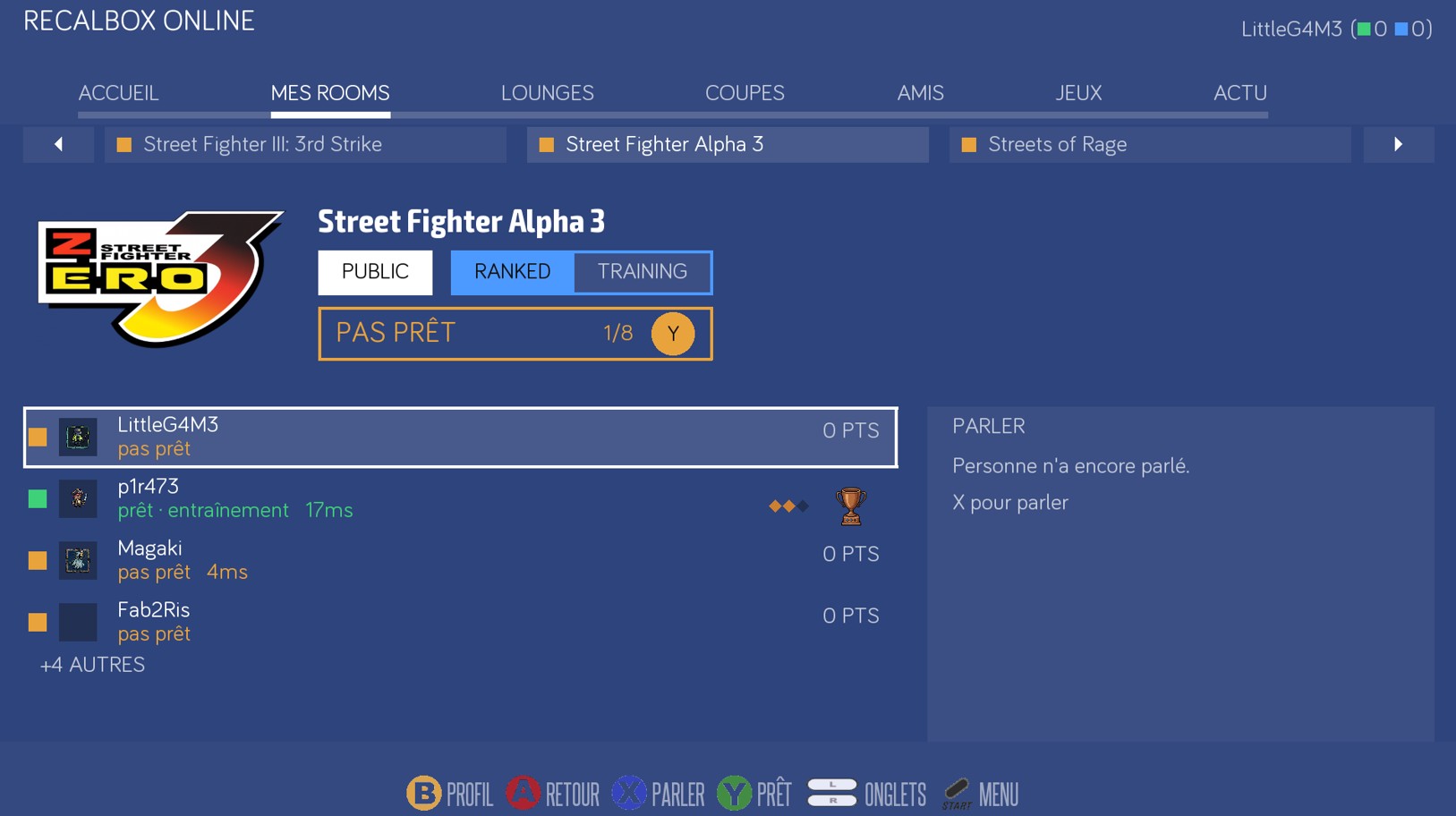The image size is (1456, 816).
Task: Click the L/R Onglets shoulder icon
Action: pyautogui.click(x=831, y=793)
